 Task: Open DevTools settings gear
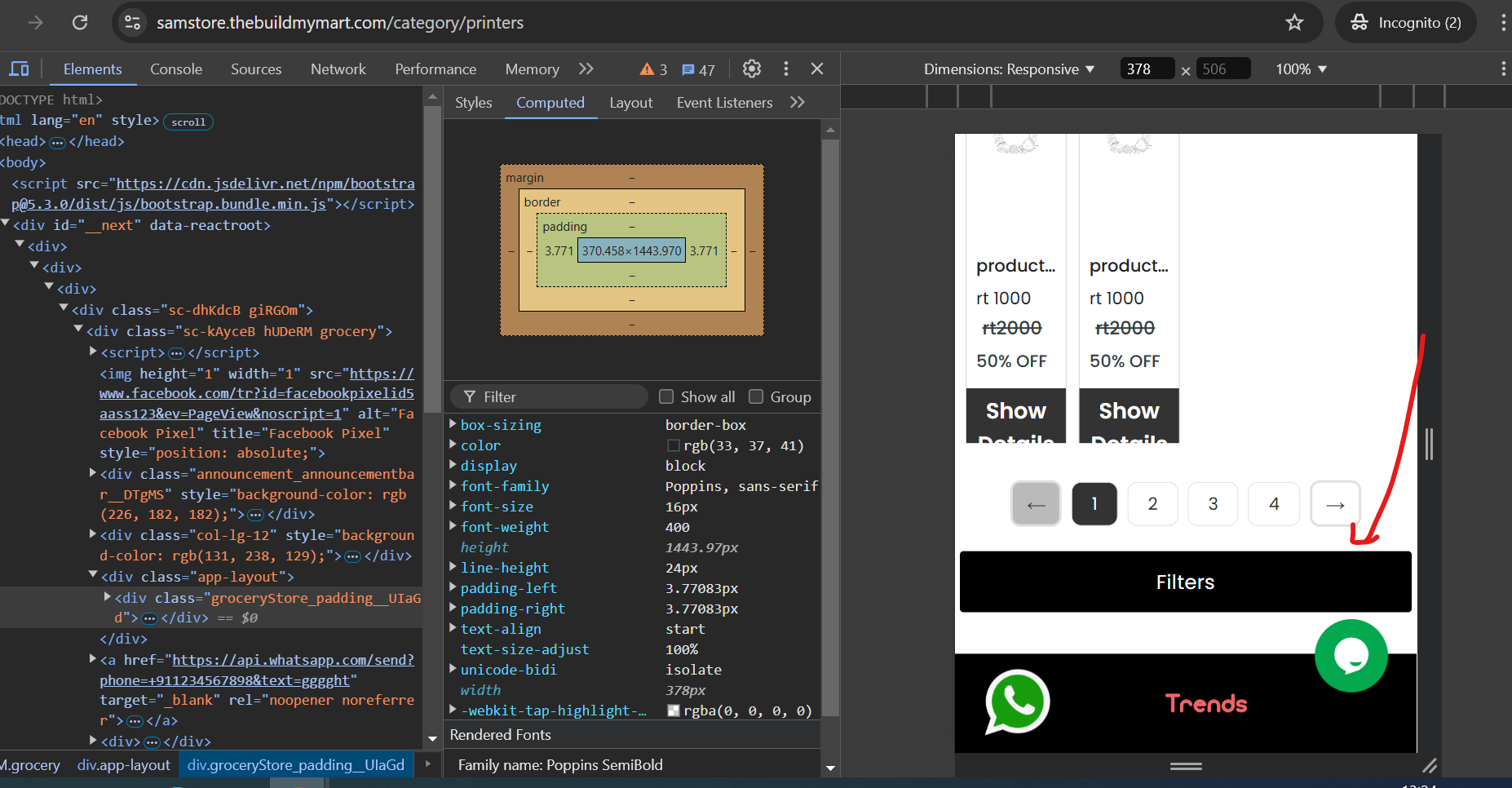(752, 69)
